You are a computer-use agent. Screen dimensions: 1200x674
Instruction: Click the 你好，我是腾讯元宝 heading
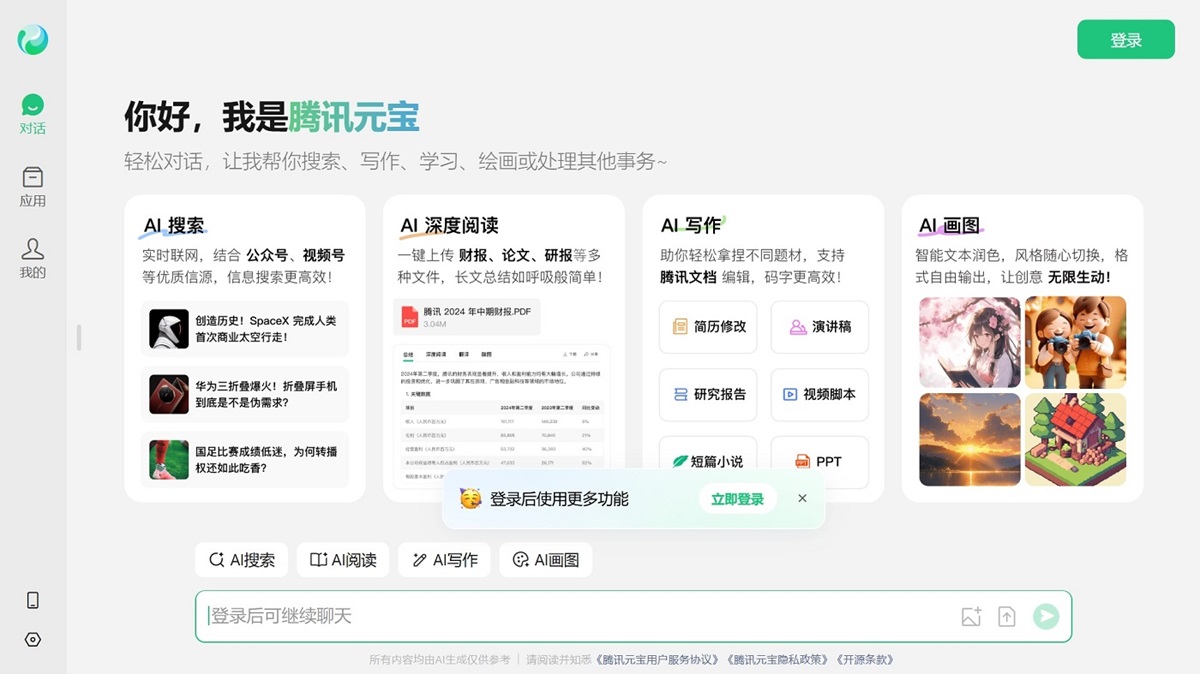272,117
